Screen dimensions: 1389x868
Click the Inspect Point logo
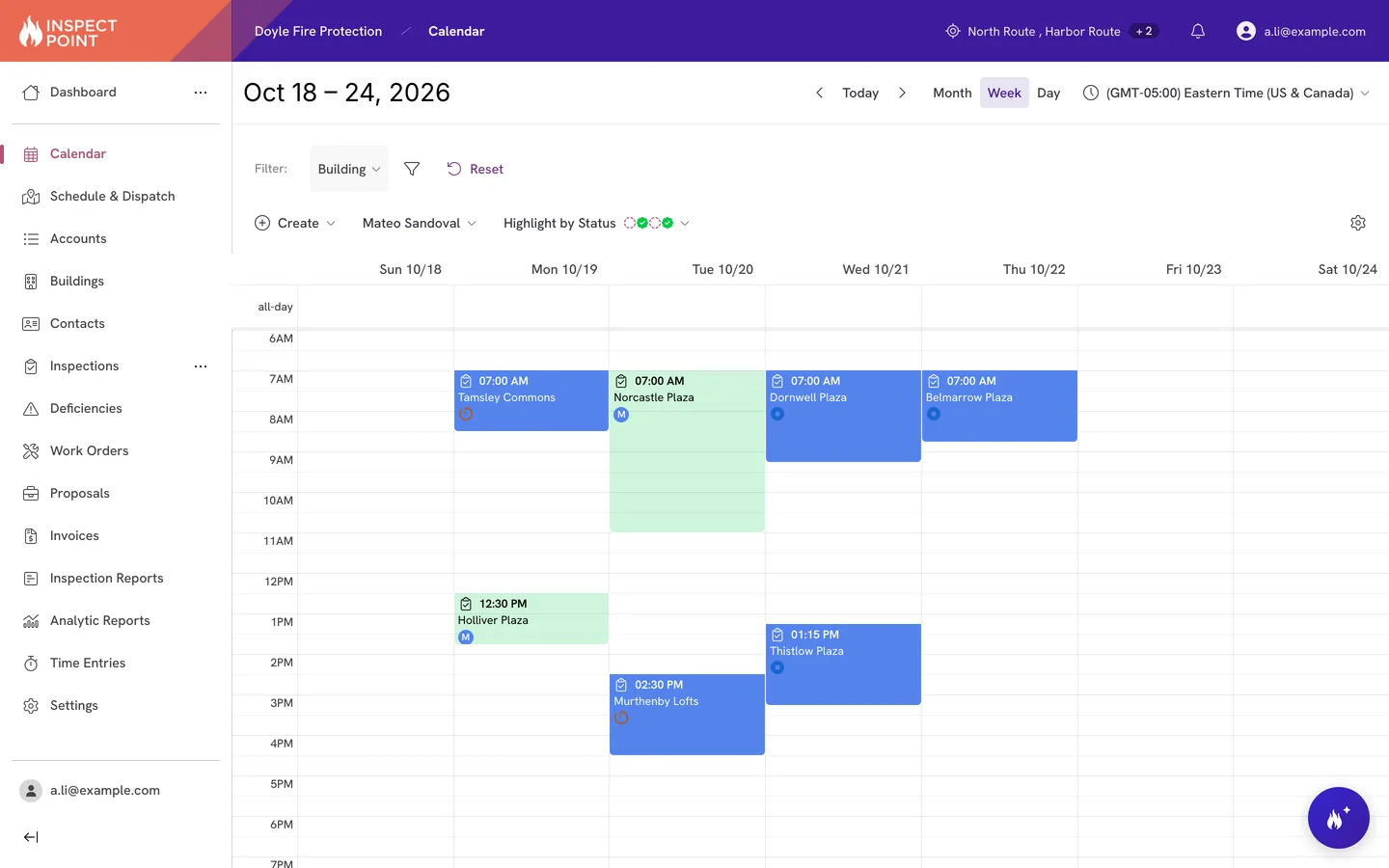point(68,32)
